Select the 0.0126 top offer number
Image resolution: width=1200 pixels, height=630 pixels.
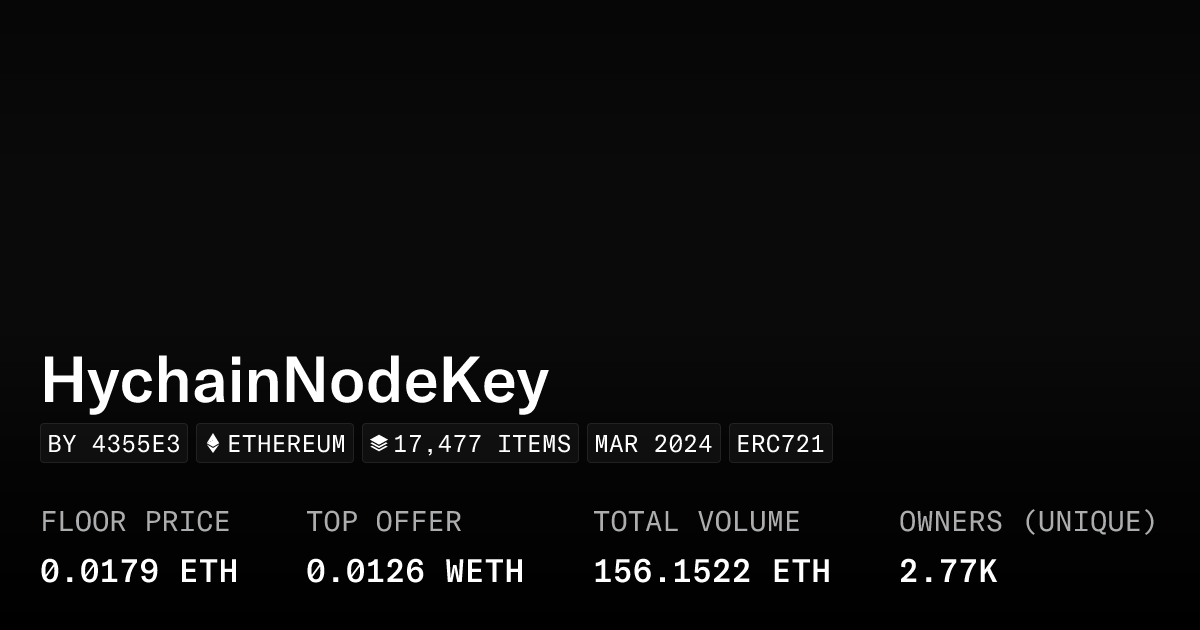coord(365,572)
